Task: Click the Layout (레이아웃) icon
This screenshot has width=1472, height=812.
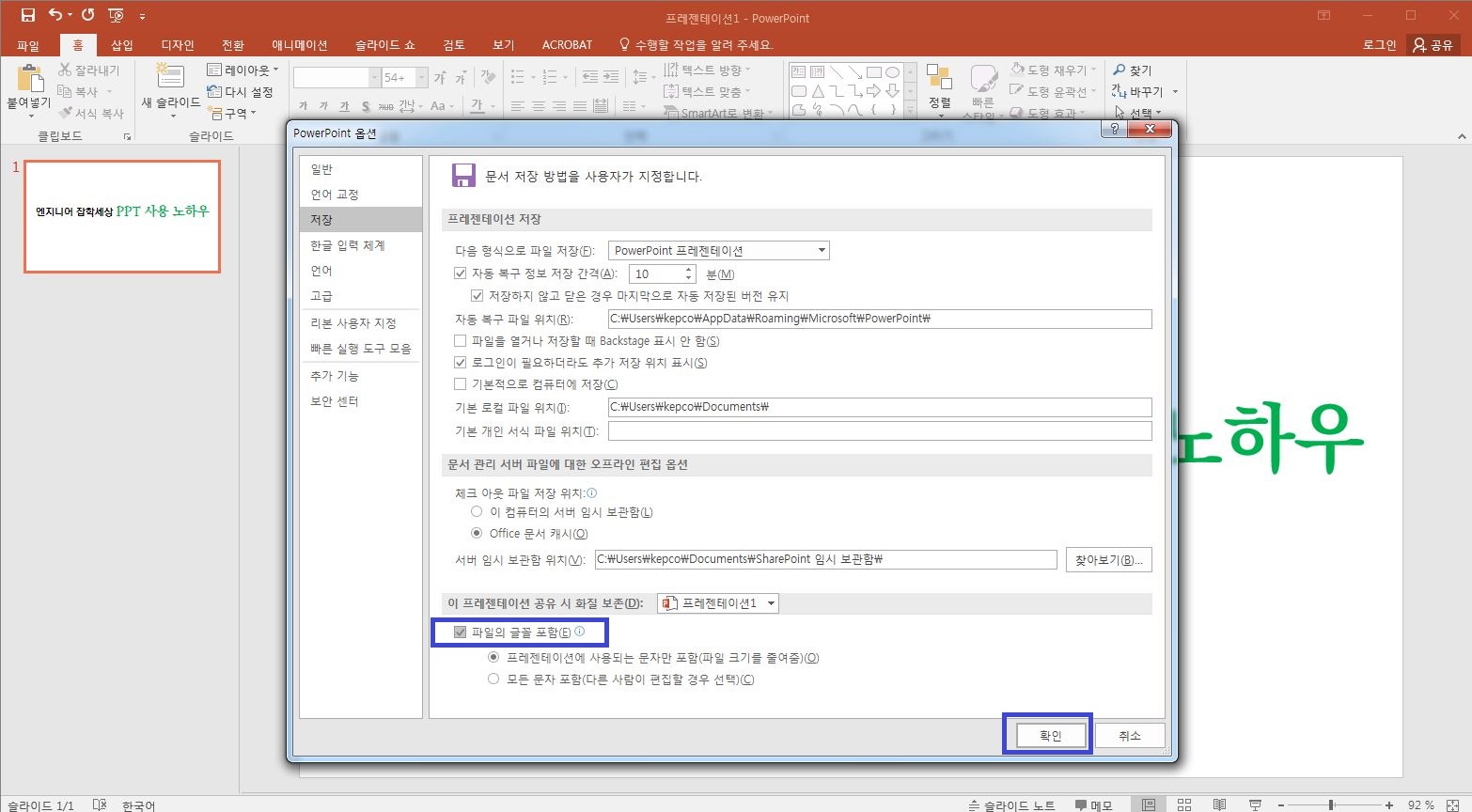Action: [214, 70]
